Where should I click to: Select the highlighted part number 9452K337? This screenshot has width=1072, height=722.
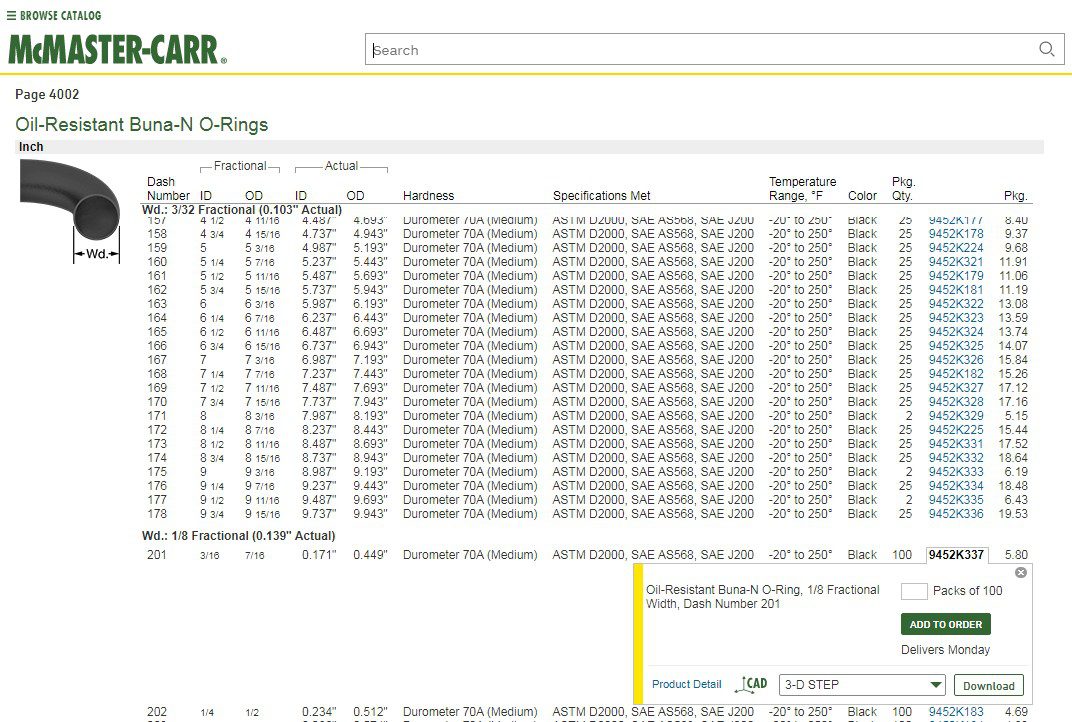956,554
